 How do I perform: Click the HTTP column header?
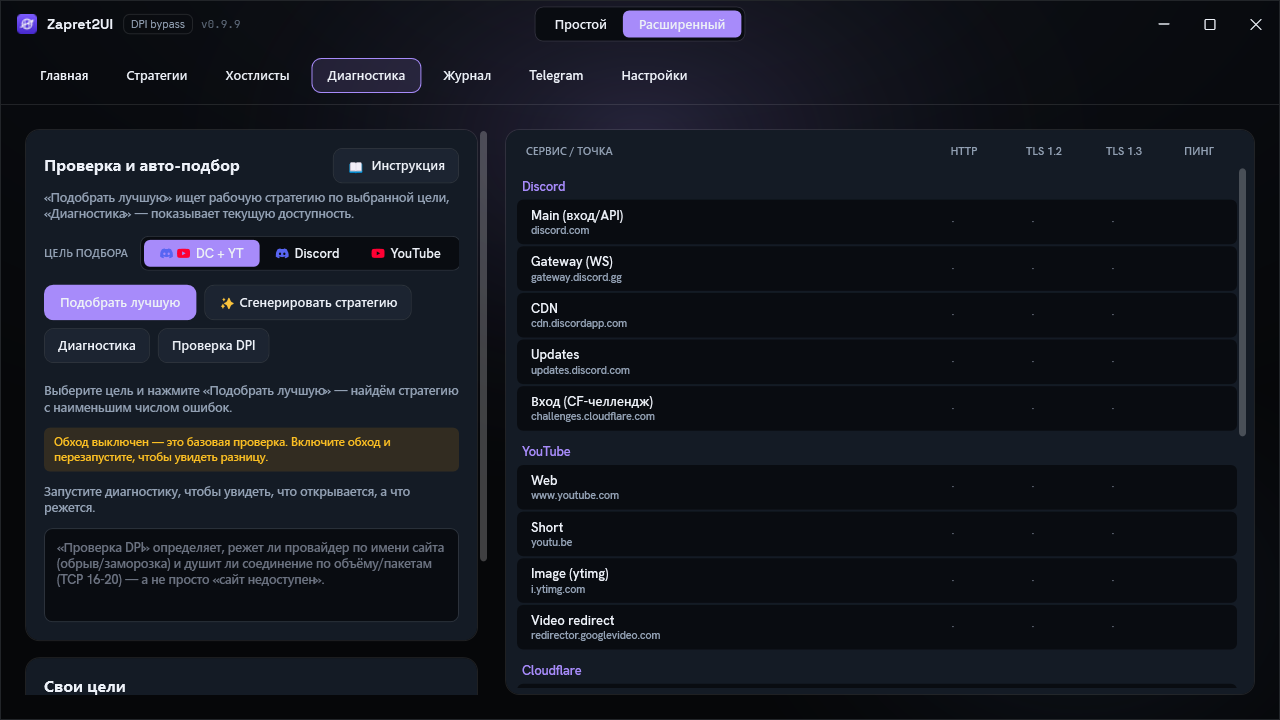point(964,151)
